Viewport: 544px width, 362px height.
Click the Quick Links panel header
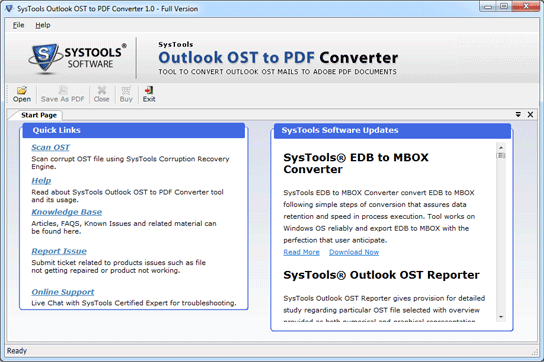pyautogui.click(x=134, y=131)
